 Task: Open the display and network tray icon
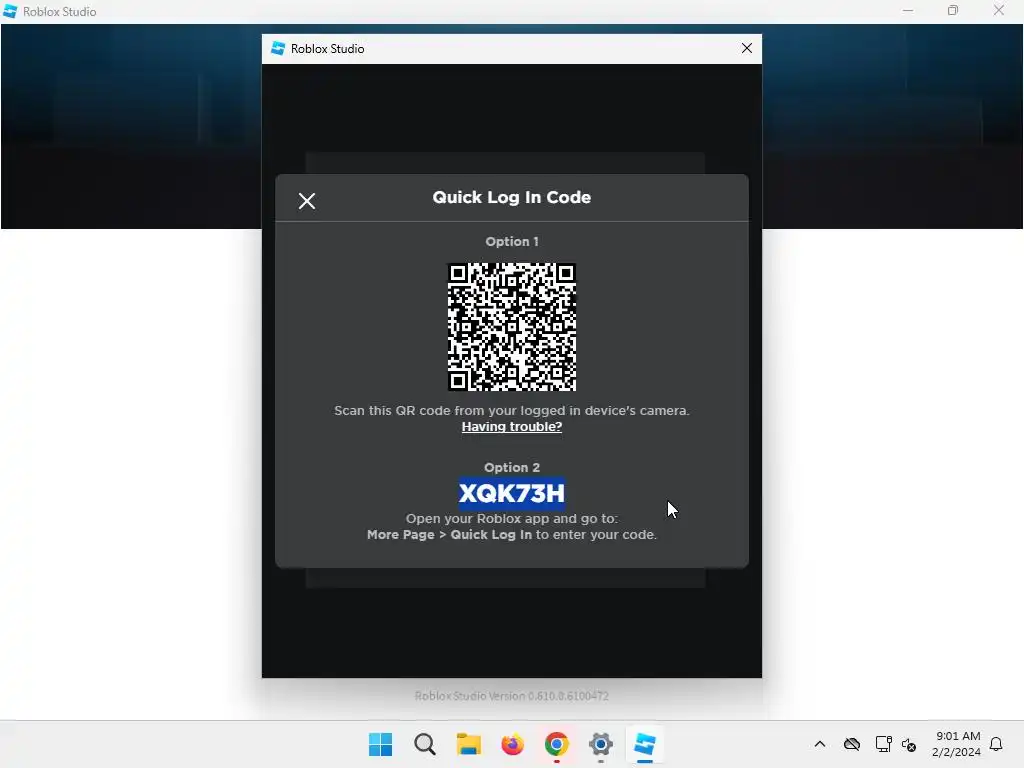coord(883,744)
